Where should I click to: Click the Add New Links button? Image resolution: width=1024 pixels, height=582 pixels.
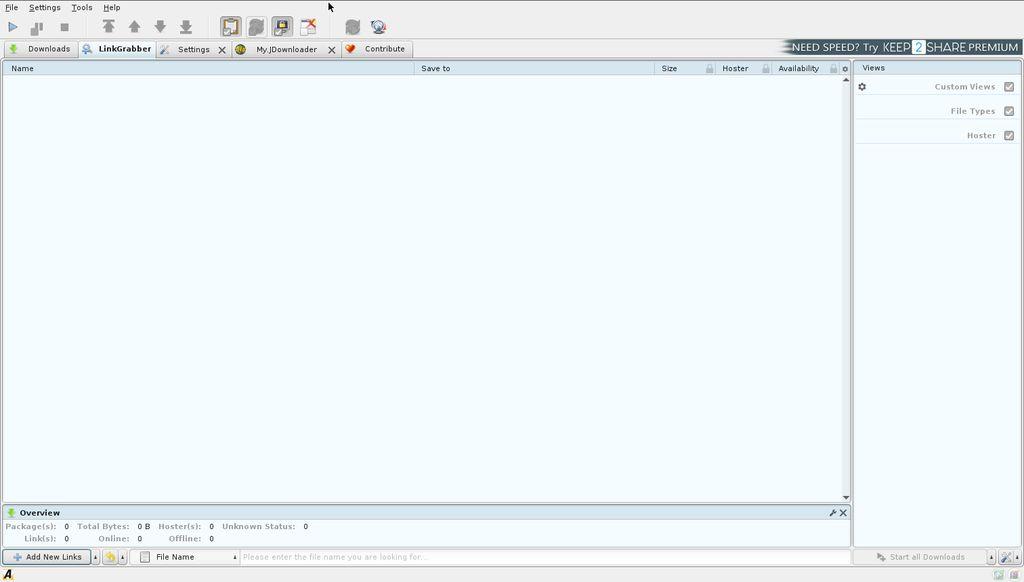(47, 557)
